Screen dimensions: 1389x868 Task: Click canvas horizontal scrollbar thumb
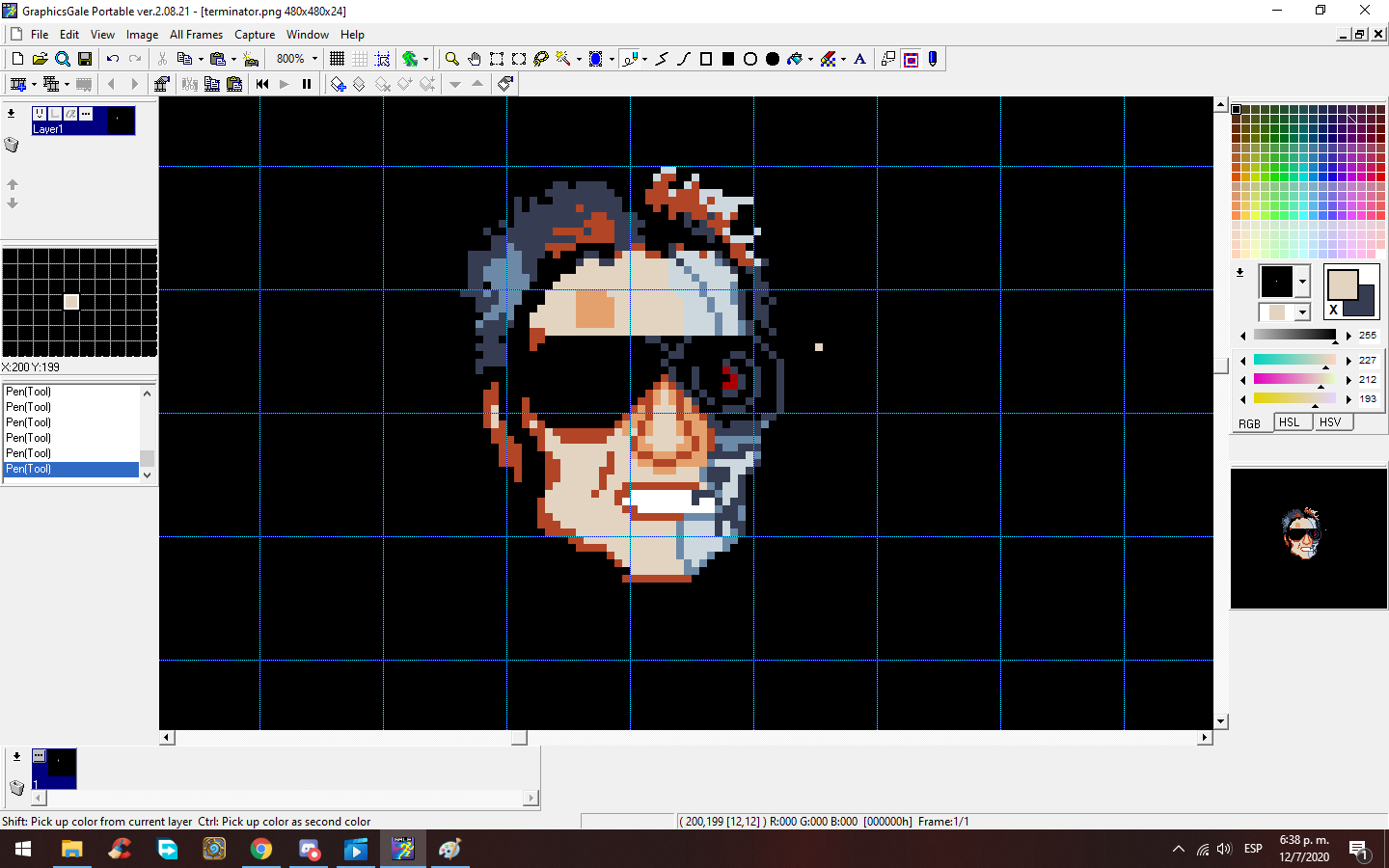pyautogui.click(x=519, y=738)
